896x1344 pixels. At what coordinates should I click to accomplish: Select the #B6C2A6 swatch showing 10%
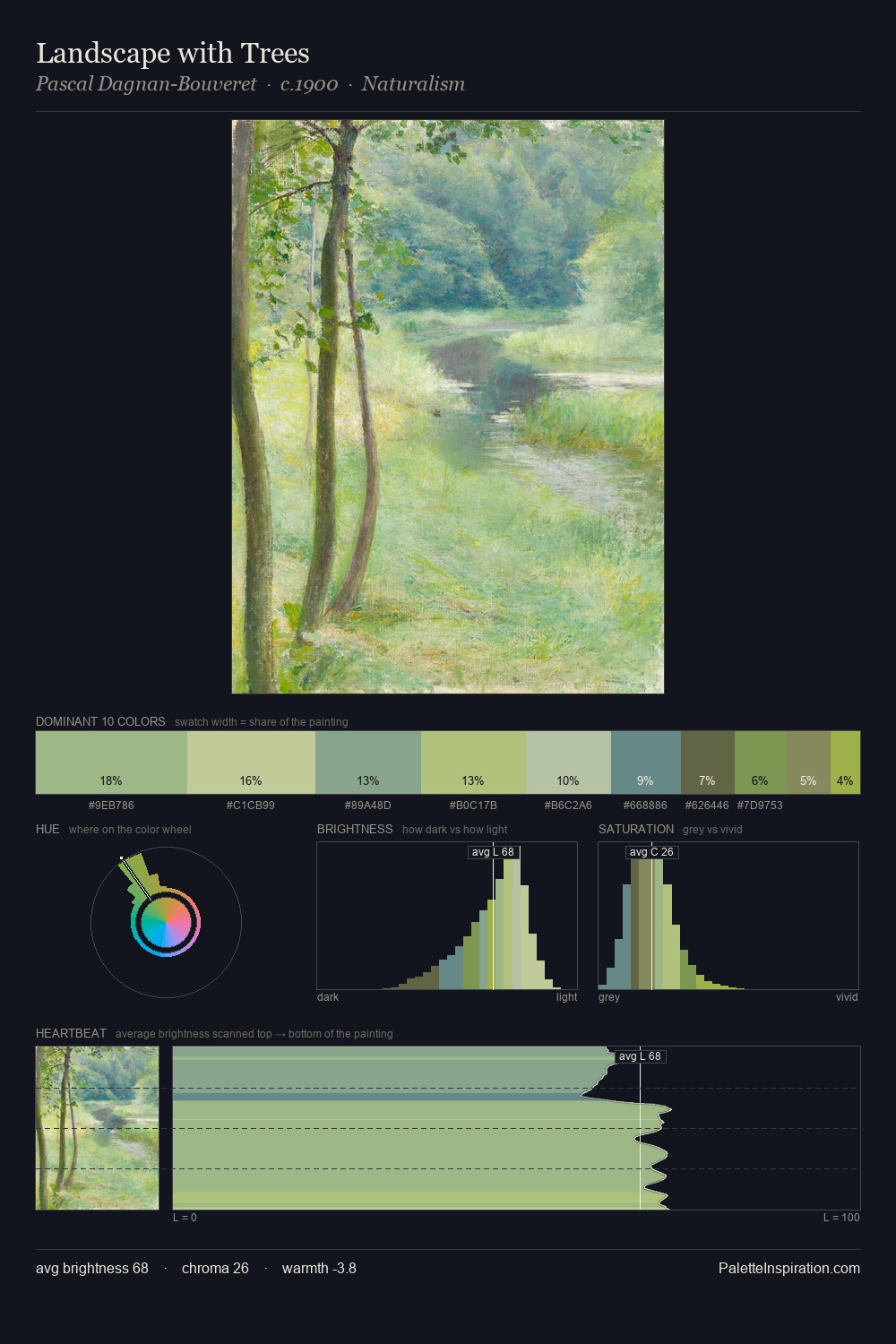[x=568, y=762]
